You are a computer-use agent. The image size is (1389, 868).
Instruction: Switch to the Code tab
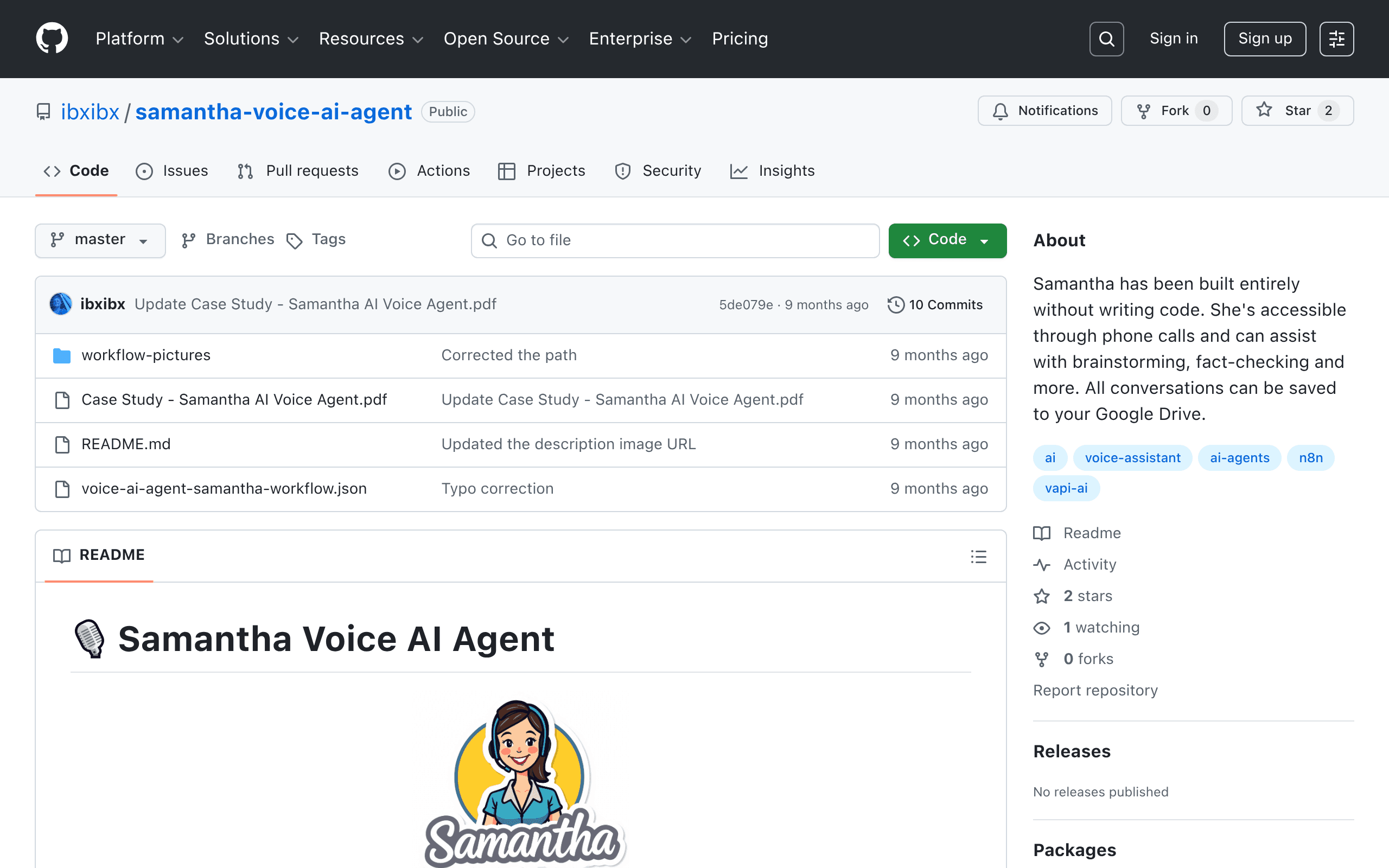pos(77,171)
